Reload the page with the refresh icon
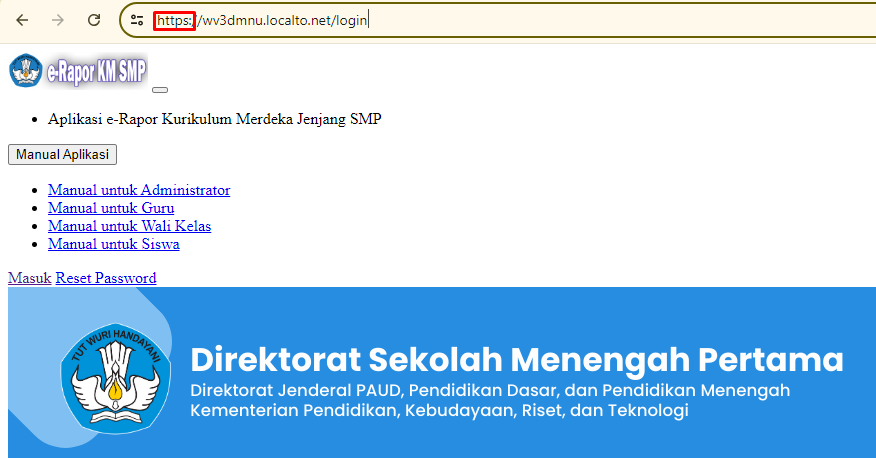Image resolution: width=876 pixels, height=458 pixels. [x=94, y=21]
